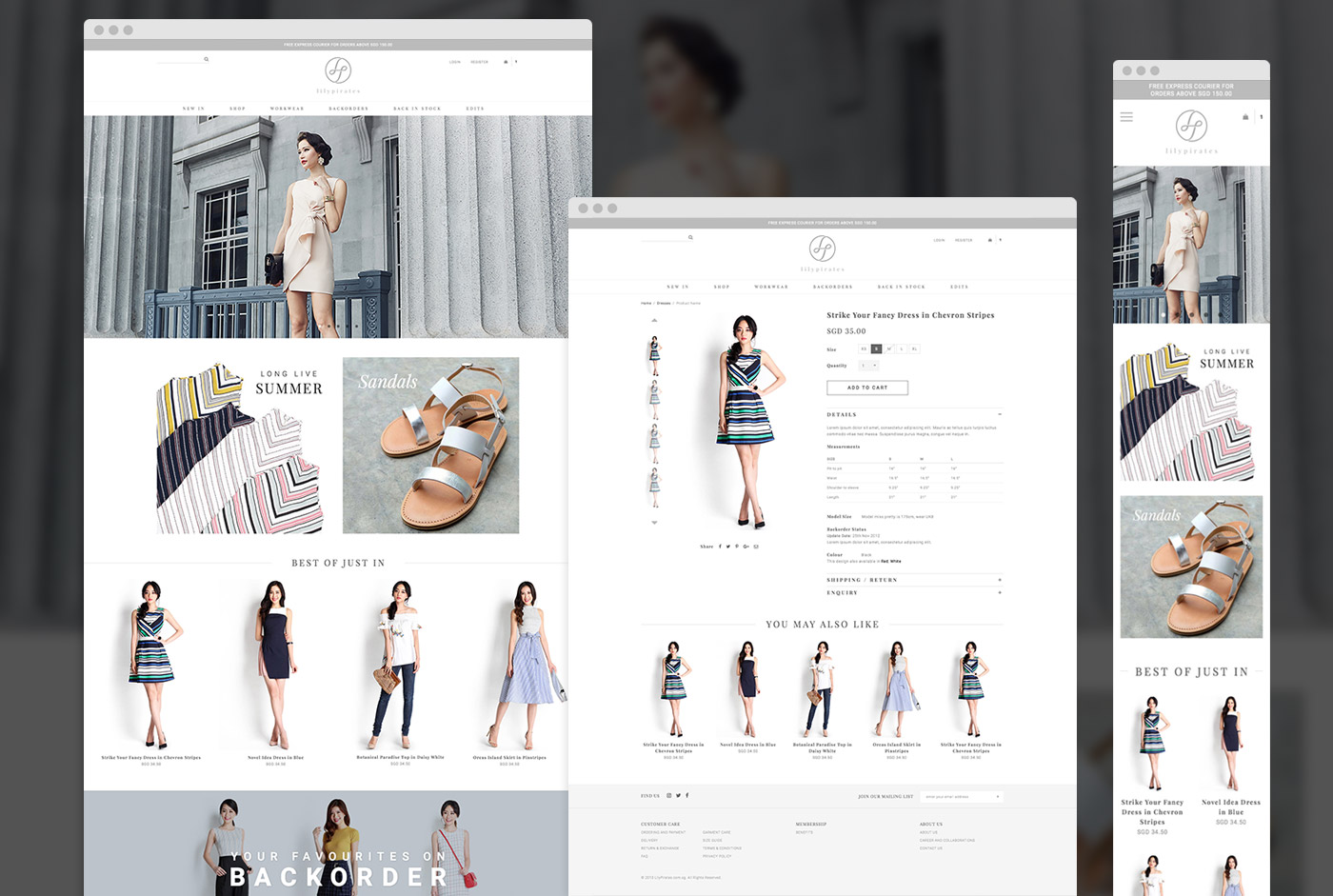Click the Add to Cart button
The height and width of the screenshot is (896, 1333).
click(866, 388)
